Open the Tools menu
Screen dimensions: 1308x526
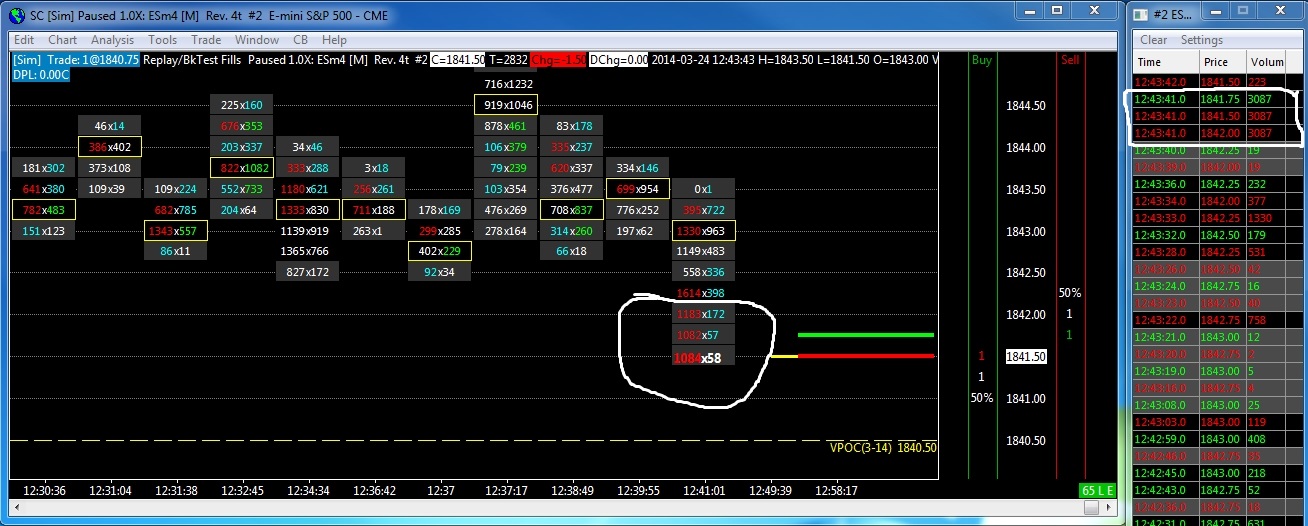[x=162, y=40]
